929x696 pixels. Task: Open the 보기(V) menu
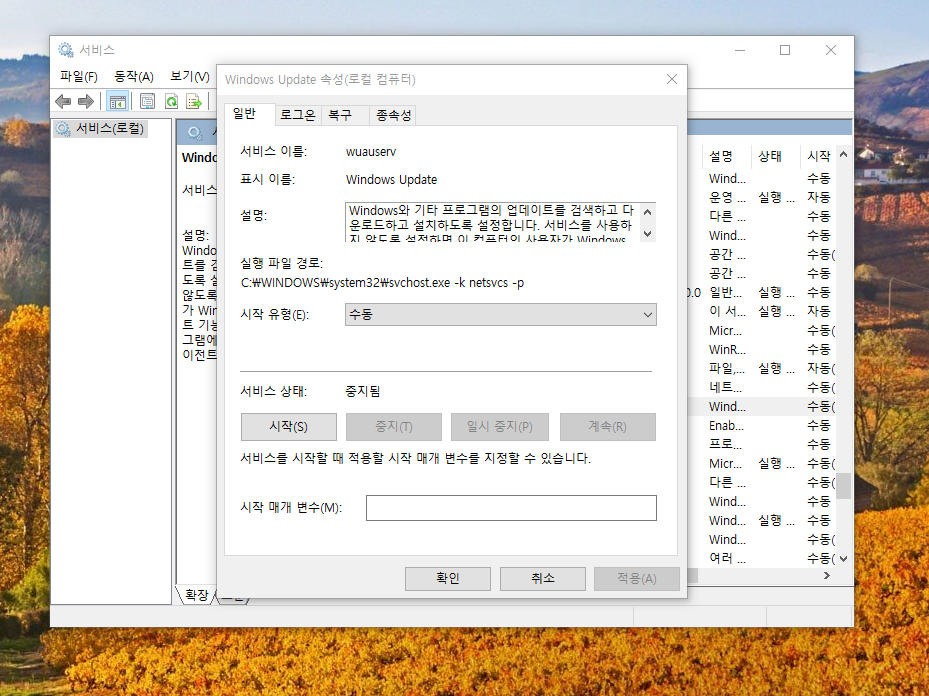pyautogui.click(x=190, y=76)
